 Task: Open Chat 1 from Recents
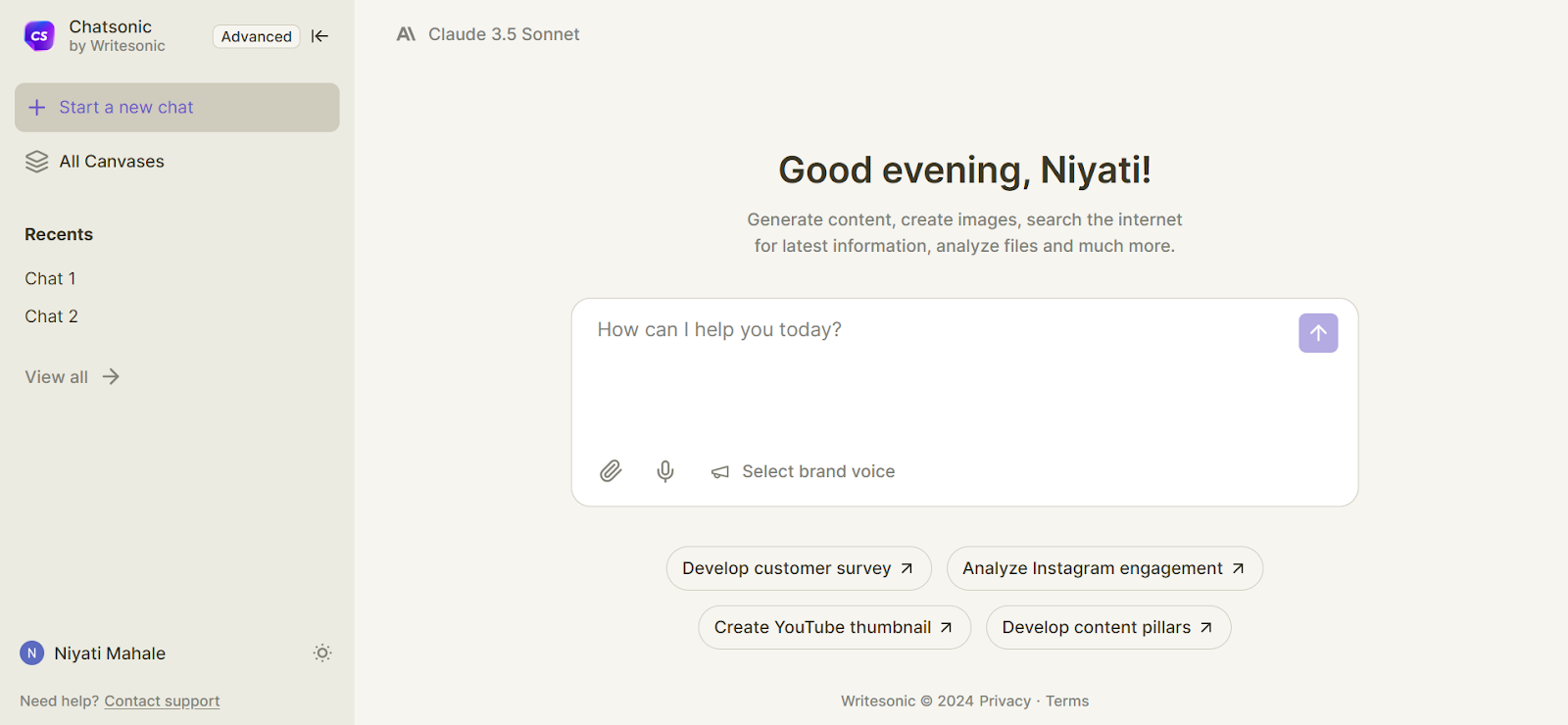(x=50, y=279)
